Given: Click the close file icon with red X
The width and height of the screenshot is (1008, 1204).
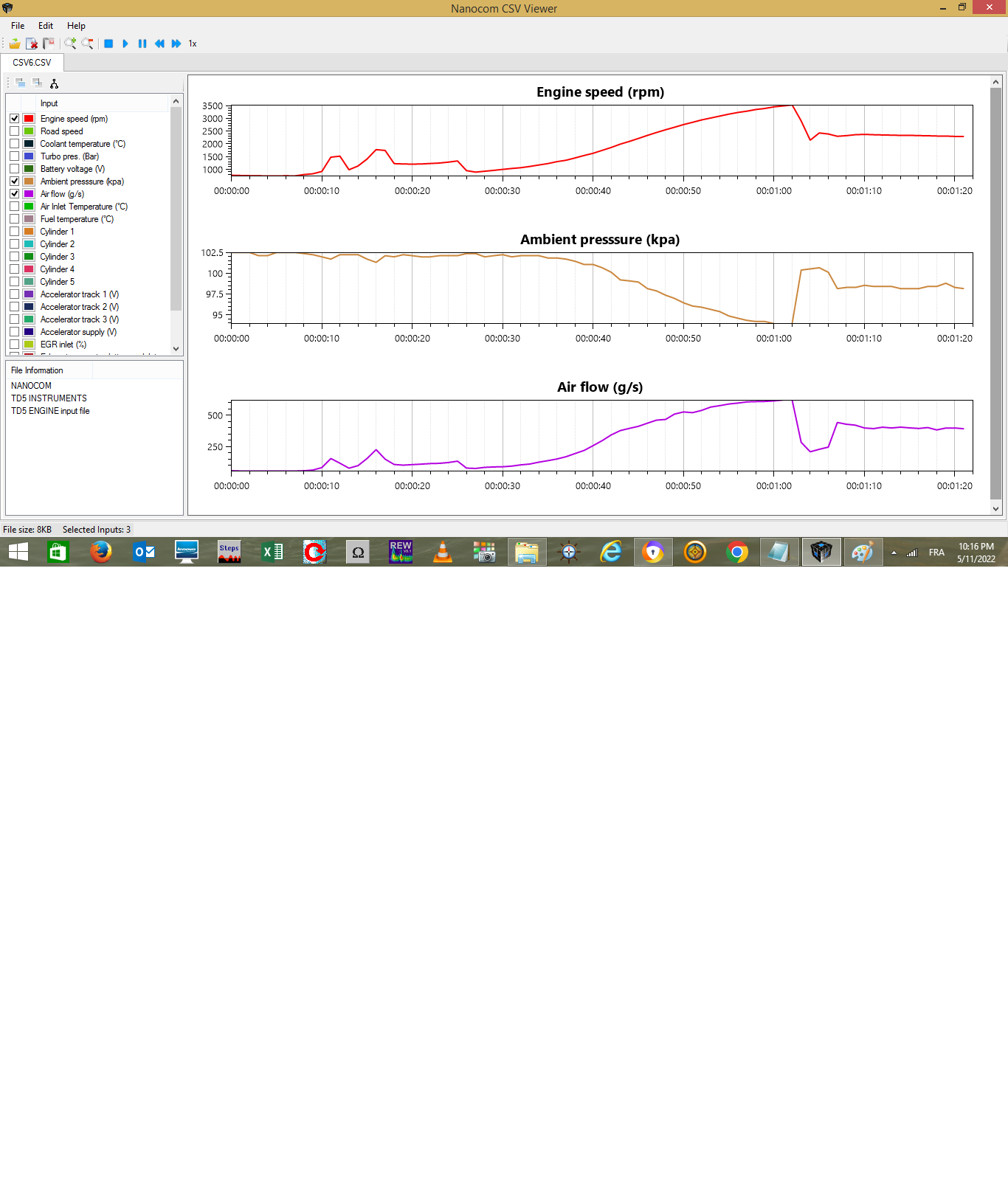Looking at the screenshot, I should [32, 44].
